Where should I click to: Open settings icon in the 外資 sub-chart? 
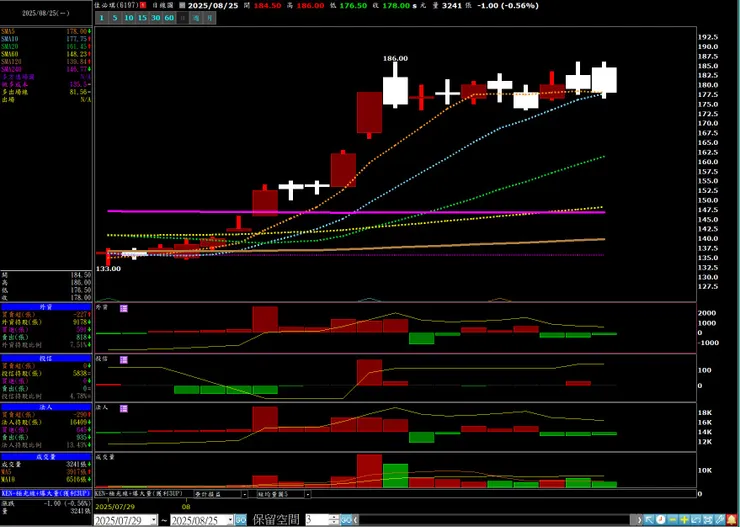point(124,308)
